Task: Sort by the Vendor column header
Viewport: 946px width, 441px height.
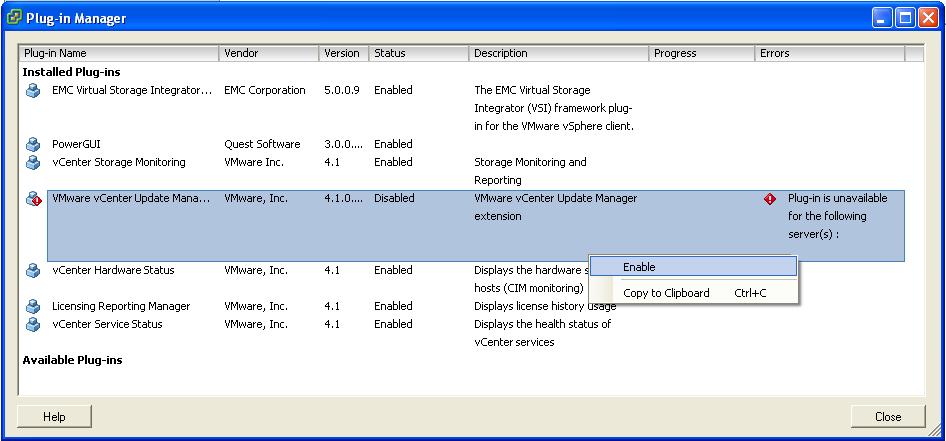Action: pyautogui.click(x=269, y=53)
